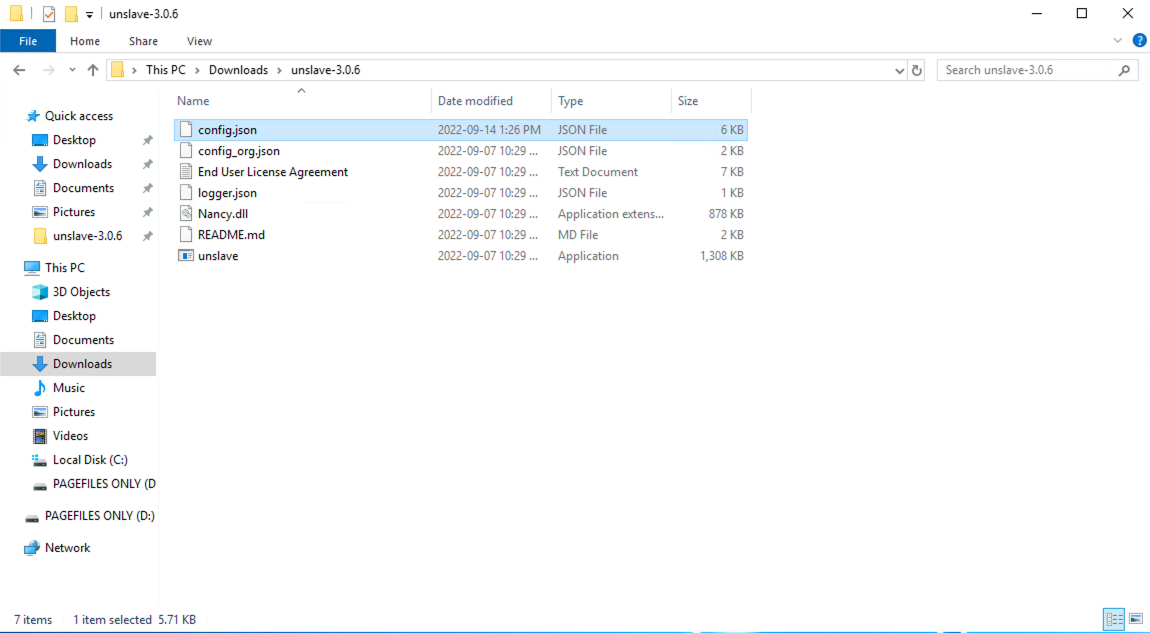This screenshot has height=633, width=1150.
Task: Expand the ribbon with the chevron
Action: coord(1117,41)
